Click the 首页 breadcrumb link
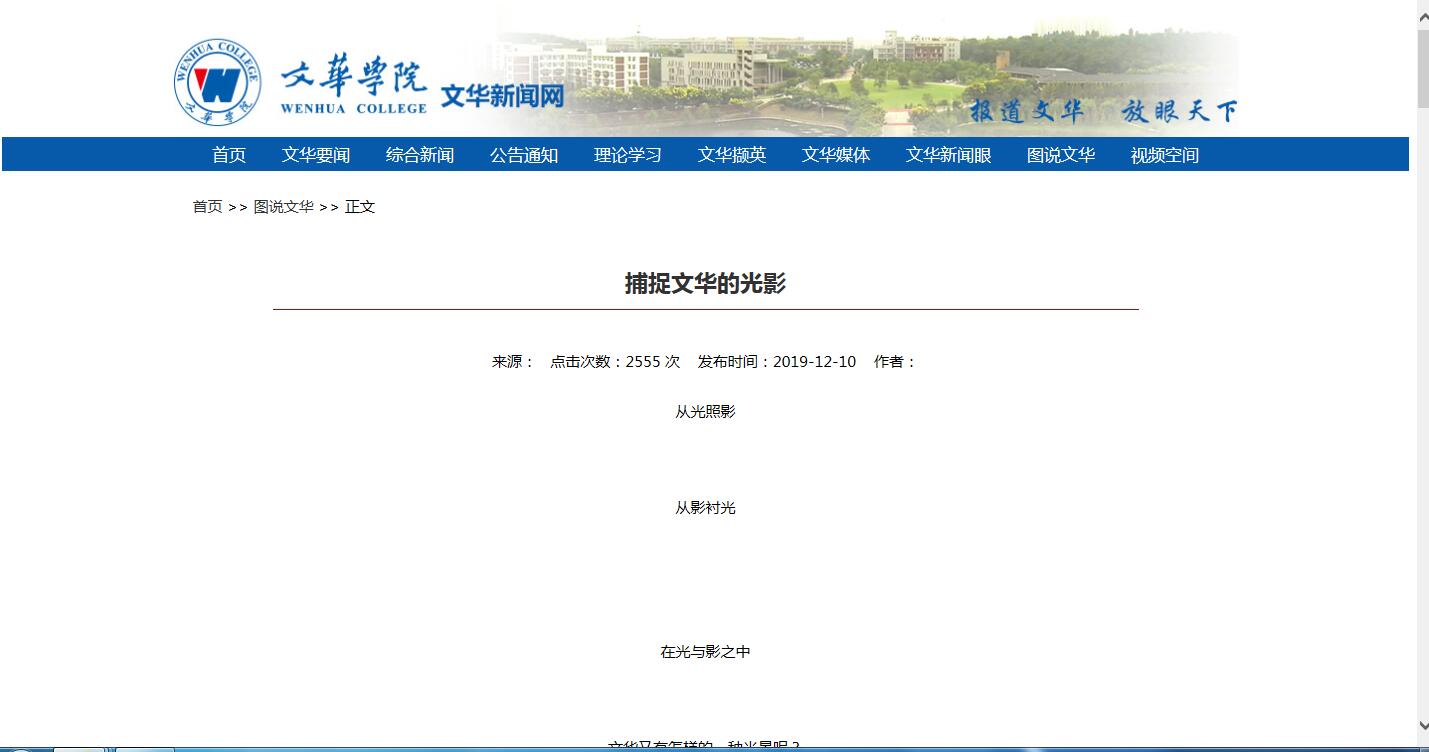1429x752 pixels. (208, 207)
